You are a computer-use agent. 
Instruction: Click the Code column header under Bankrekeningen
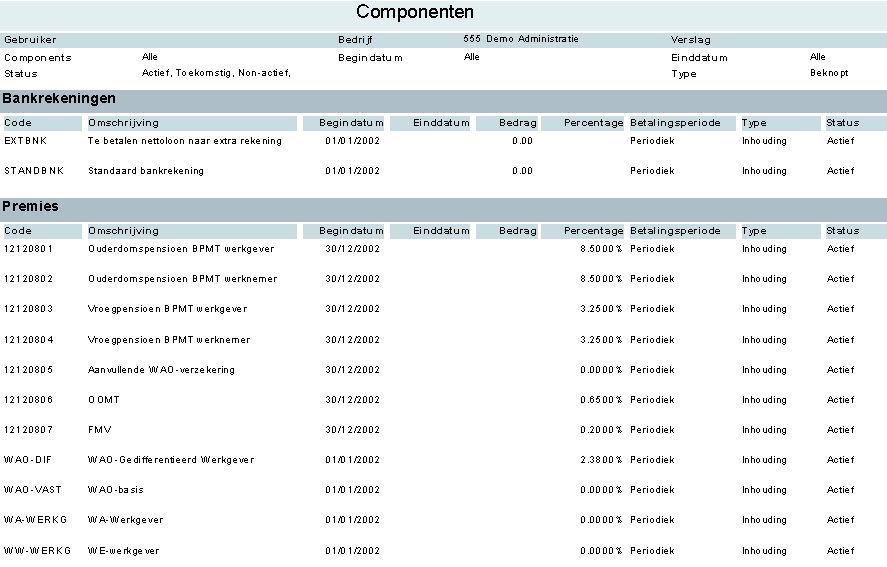[18, 123]
